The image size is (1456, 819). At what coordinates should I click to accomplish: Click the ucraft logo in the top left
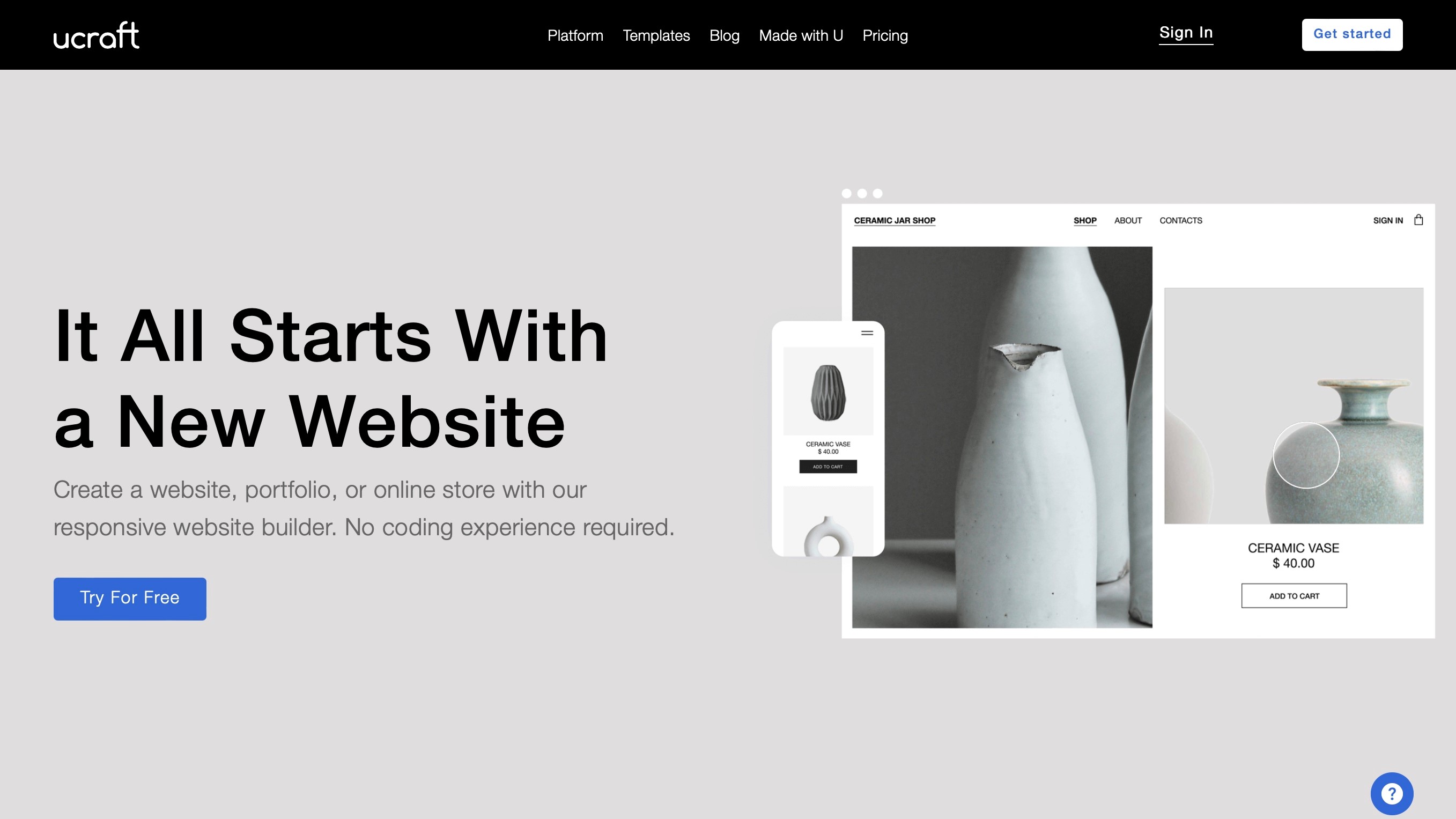coord(97,35)
